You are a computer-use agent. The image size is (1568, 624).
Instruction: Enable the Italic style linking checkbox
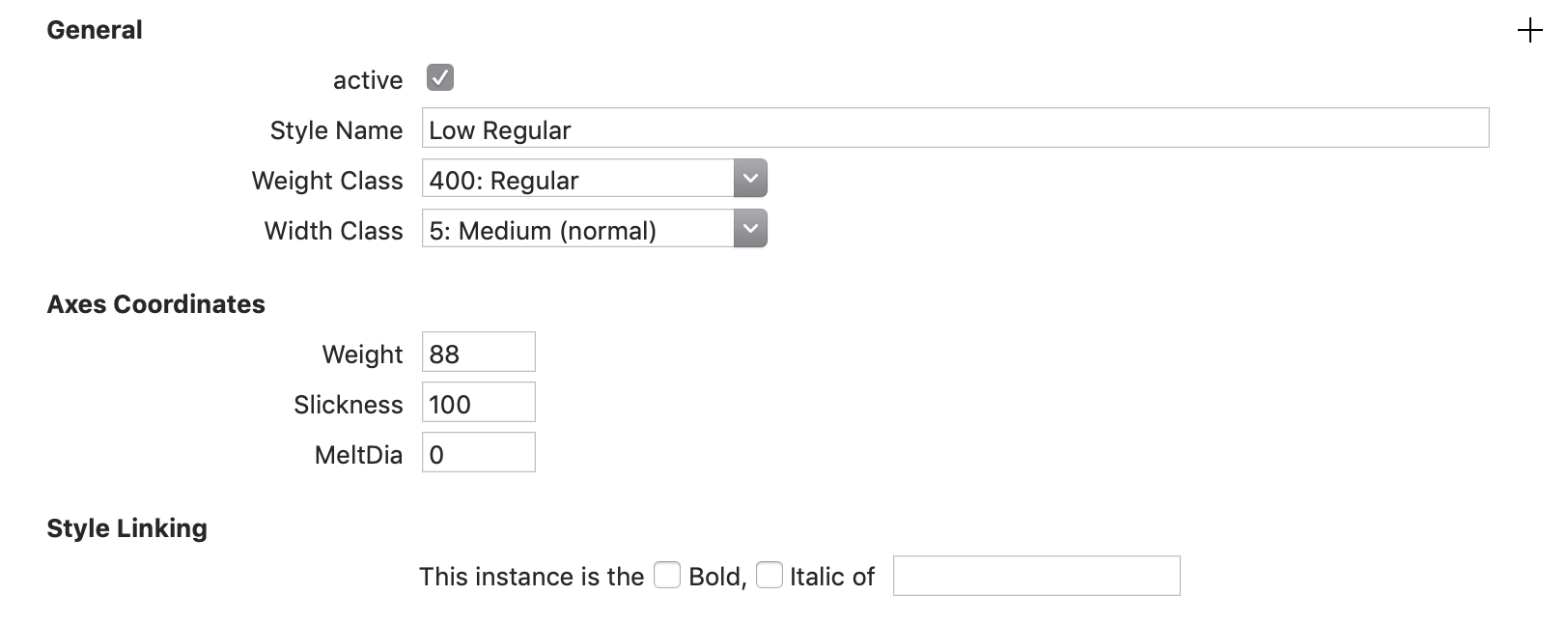770,576
